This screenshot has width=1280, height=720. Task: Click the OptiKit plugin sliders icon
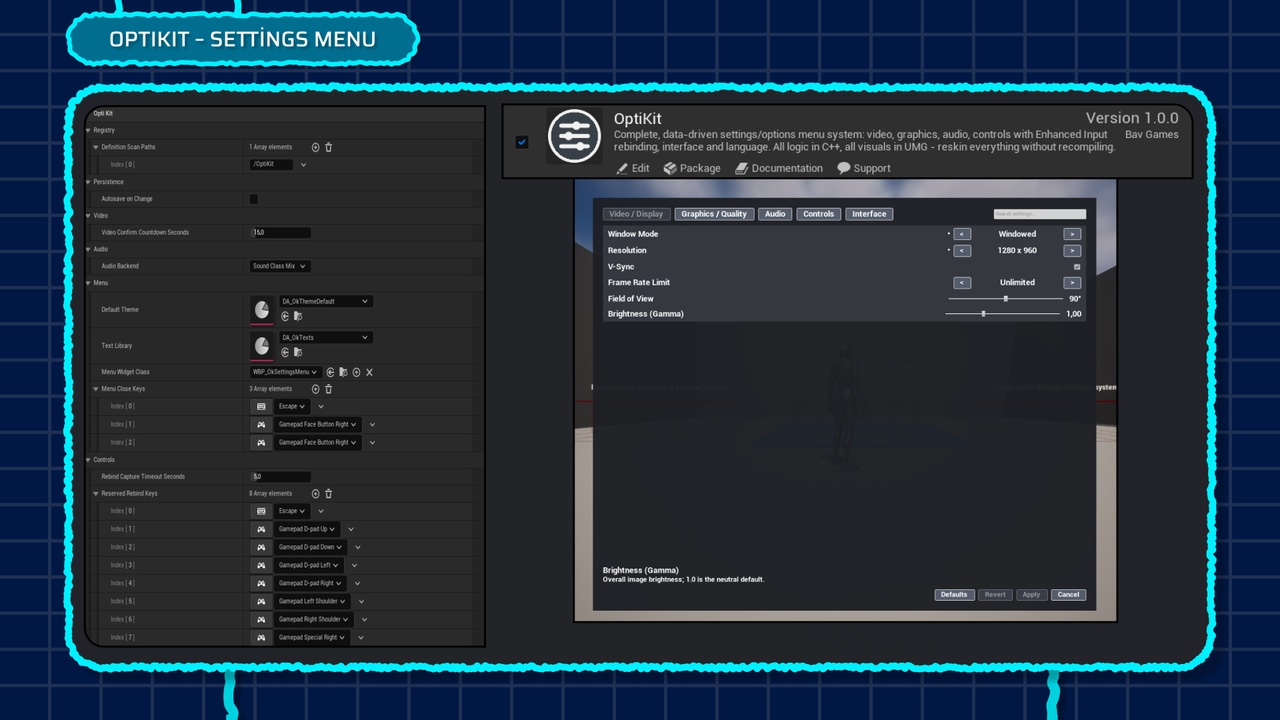coord(574,136)
